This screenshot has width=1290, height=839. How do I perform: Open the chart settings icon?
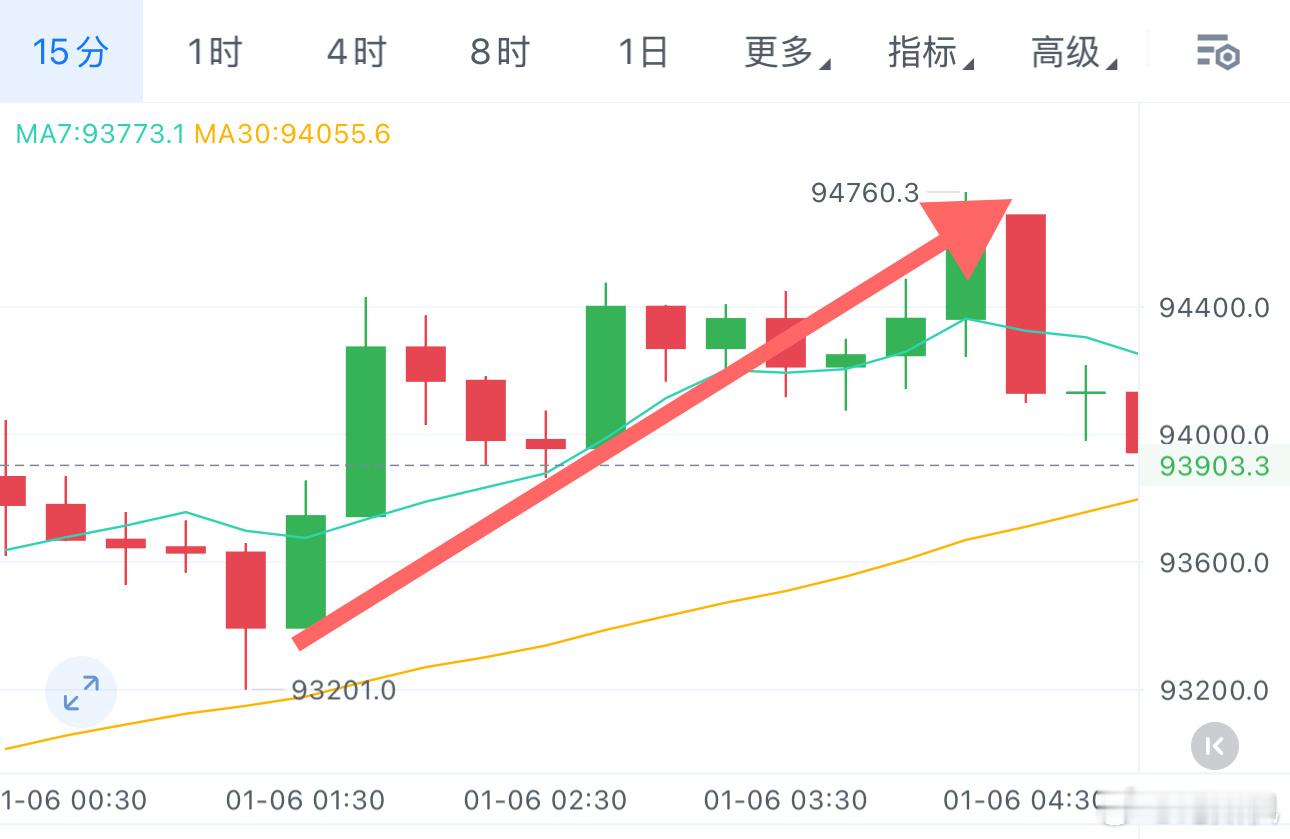1218,52
